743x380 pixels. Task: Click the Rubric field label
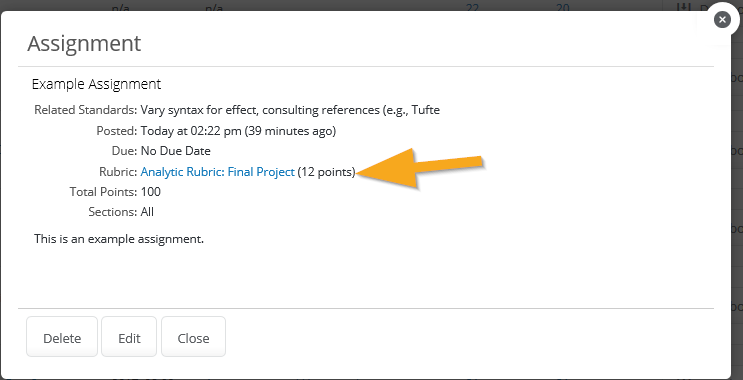pyautogui.click(x=118, y=172)
